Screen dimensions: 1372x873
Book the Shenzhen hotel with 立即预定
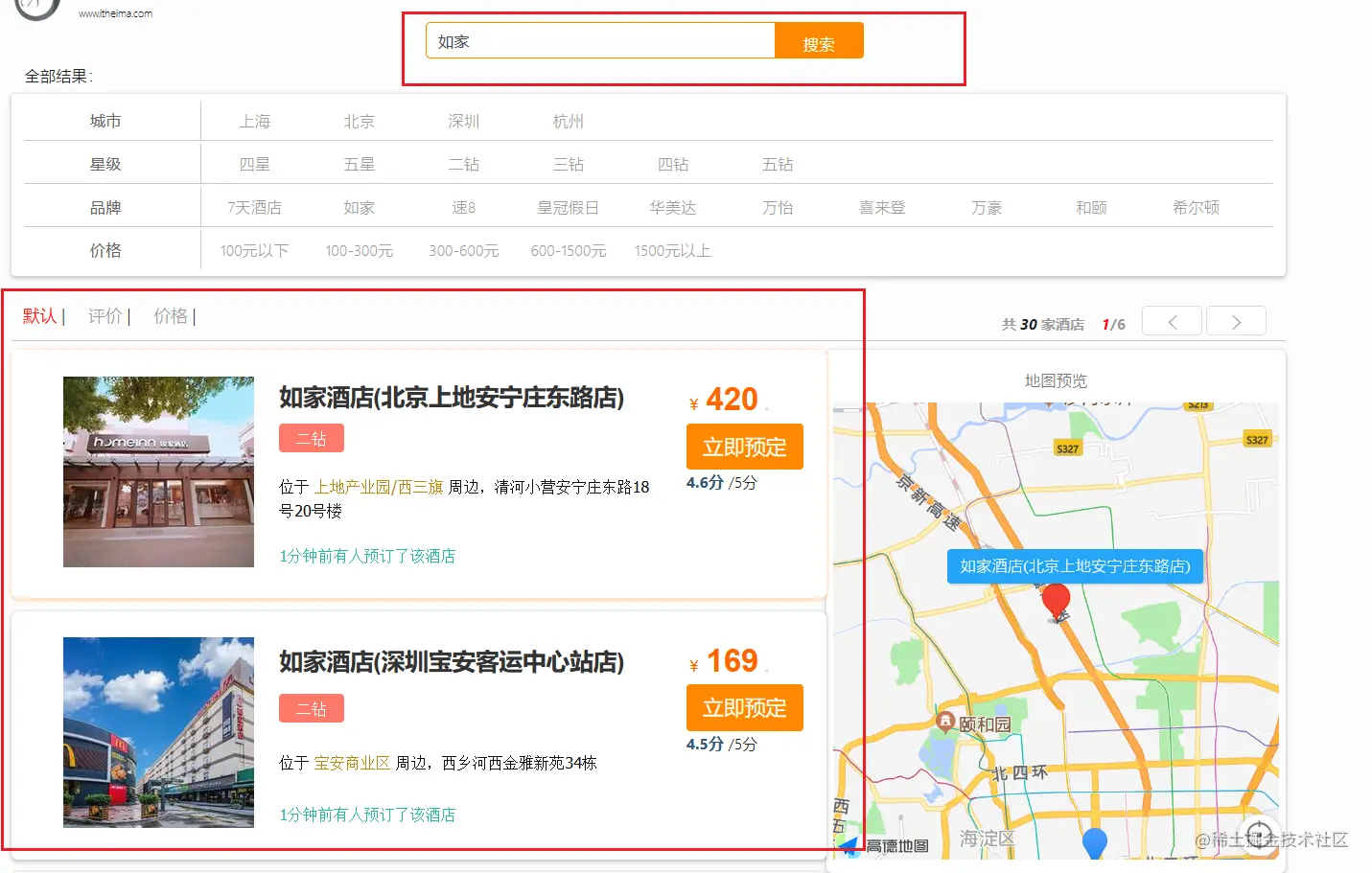click(x=745, y=708)
